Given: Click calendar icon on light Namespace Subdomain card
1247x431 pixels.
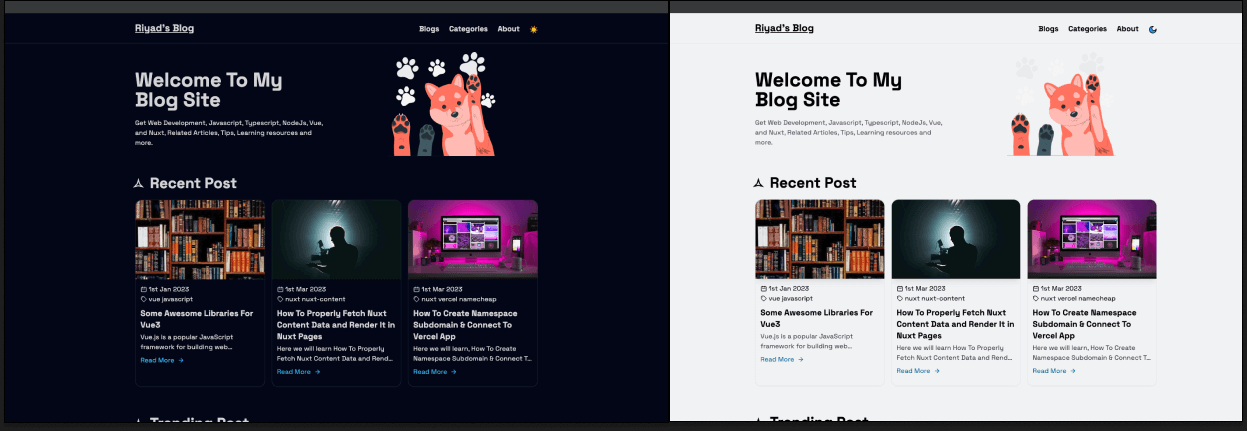Looking at the screenshot, I should pos(1036,288).
